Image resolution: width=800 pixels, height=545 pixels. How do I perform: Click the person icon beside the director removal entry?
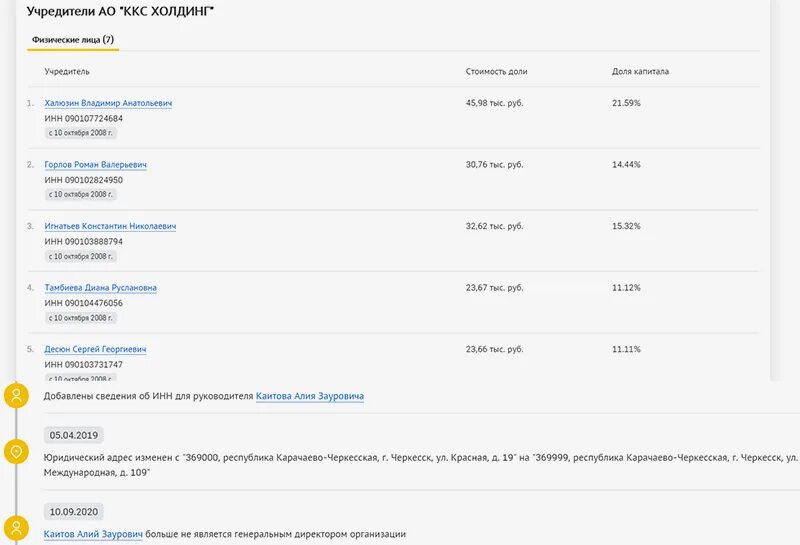pos(16,528)
